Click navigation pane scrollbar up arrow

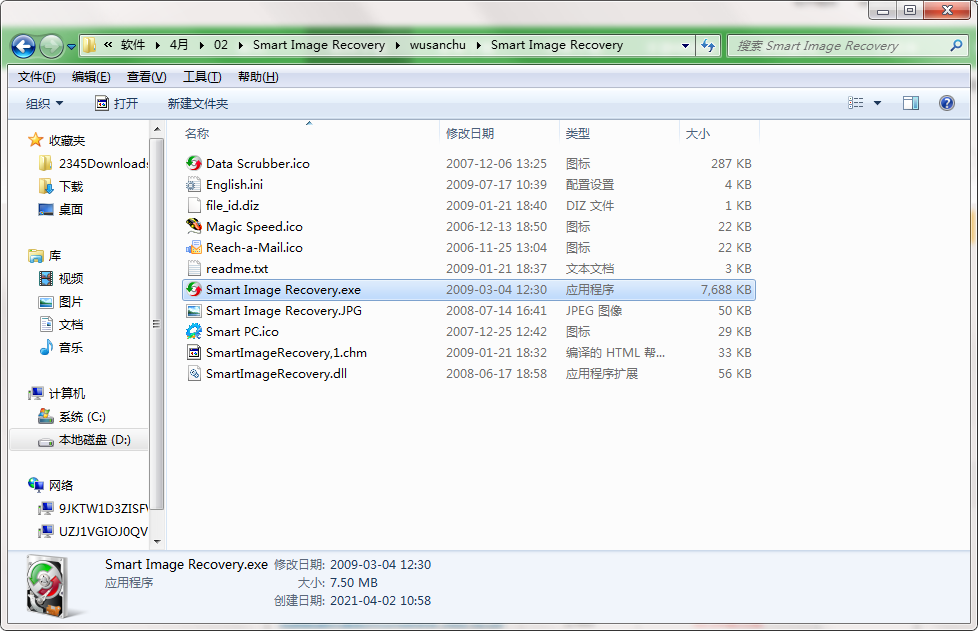(157, 129)
